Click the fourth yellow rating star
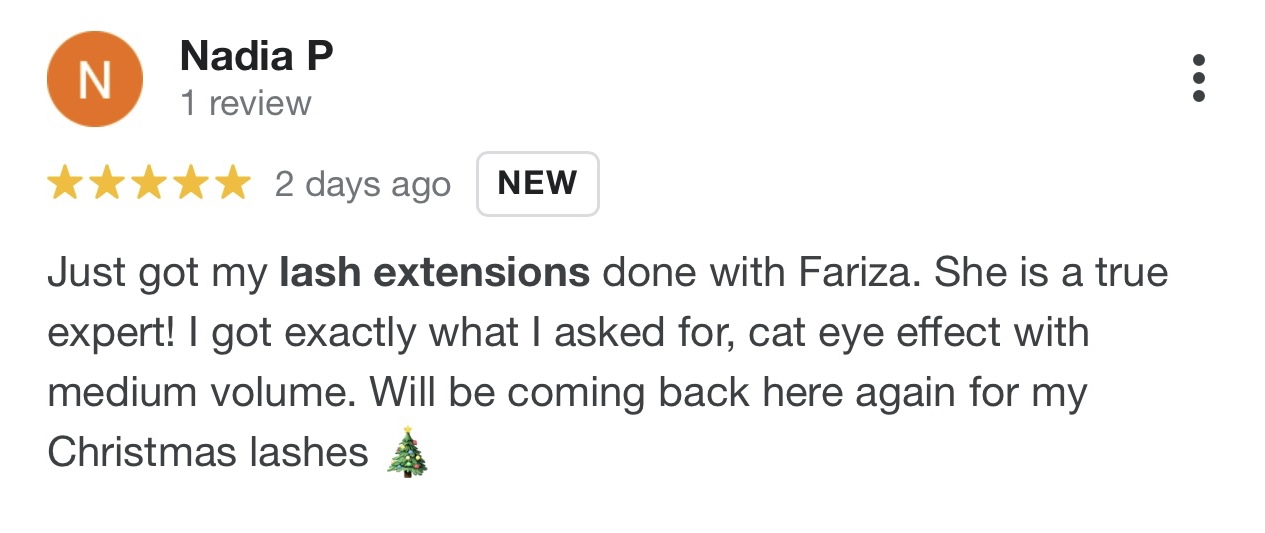Image resolution: width=1265 pixels, height=533 pixels. [191, 184]
